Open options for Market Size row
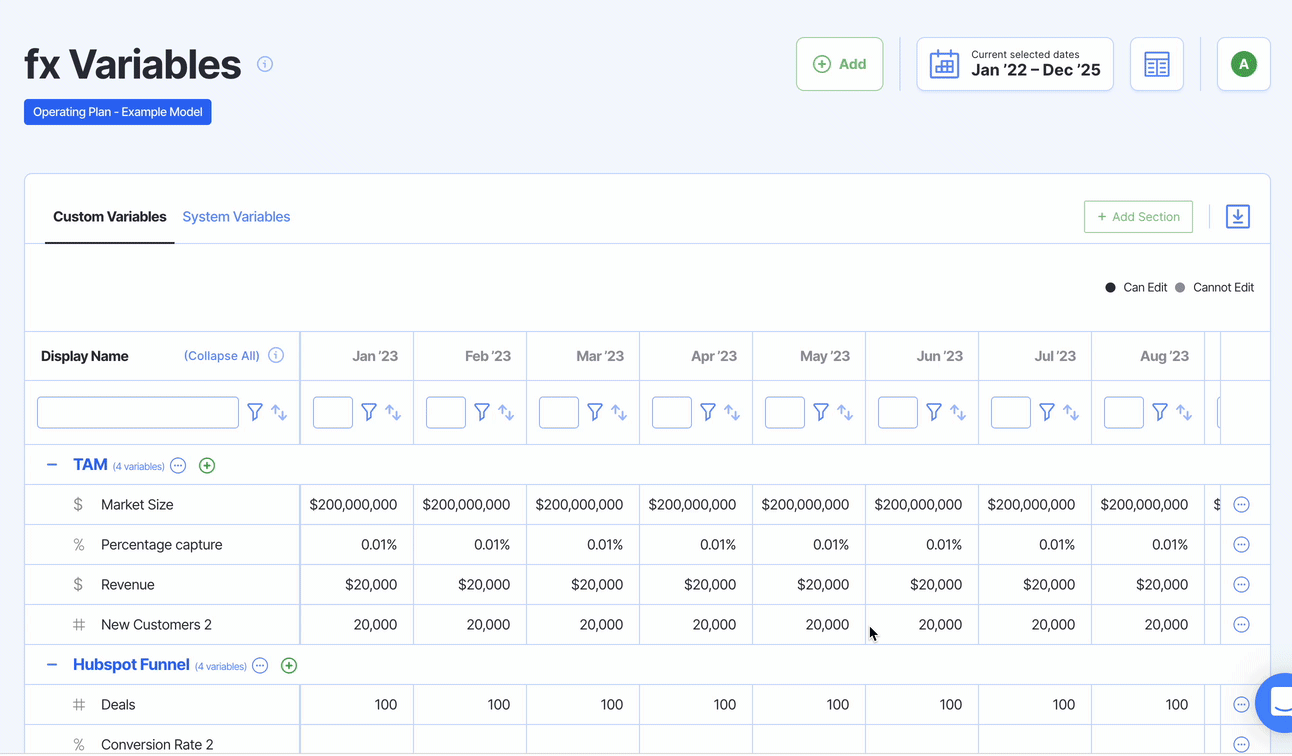The image size is (1292, 756). click(1241, 505)
